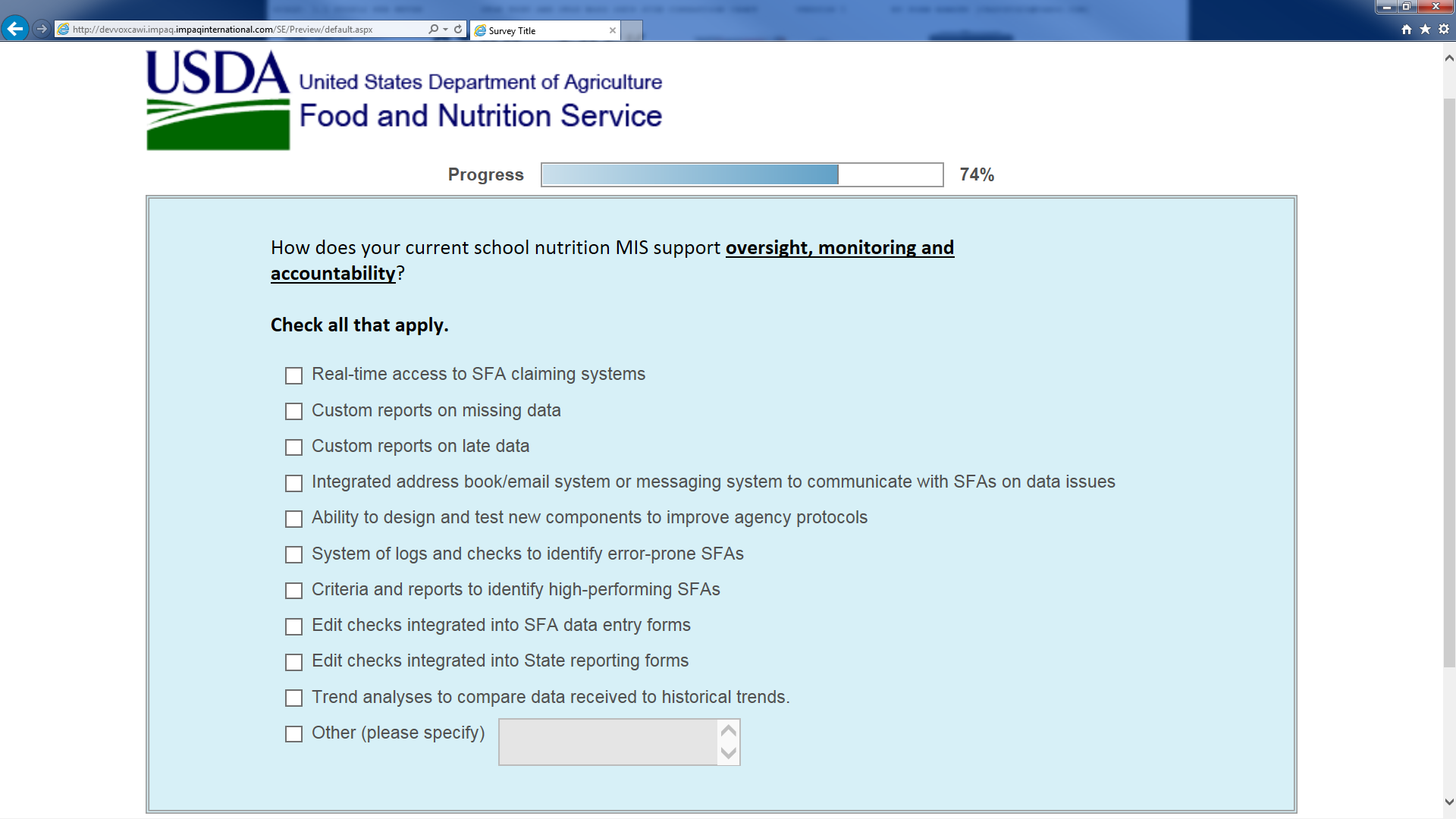The height and width of the screenshot is (819, 1456).
Task: Enable 'Trend analyses to compare data' checkbox
Action: pyautogui.click(x=293, y=698)
